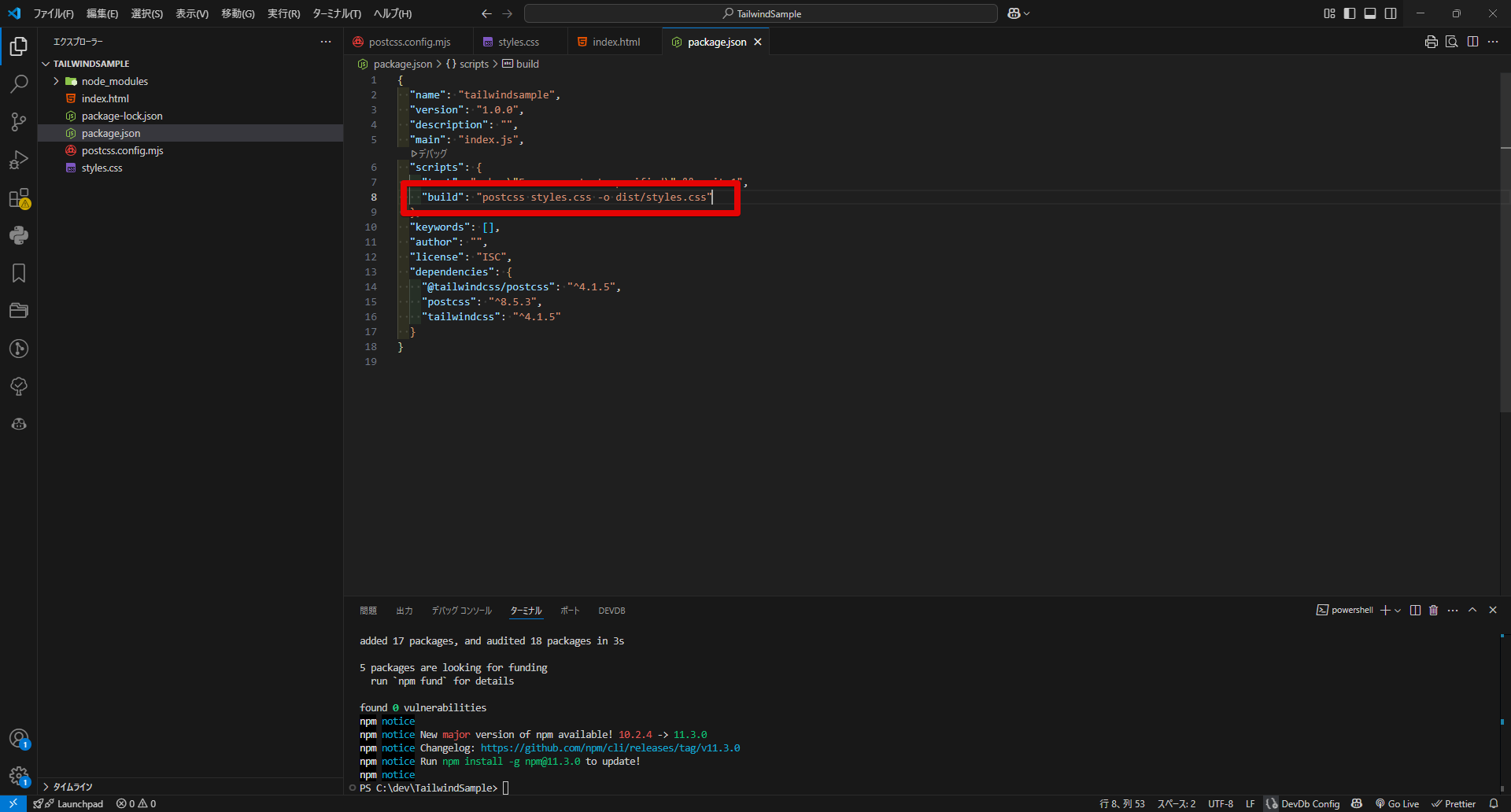Open the ターミナル(T) menu

(336, 13)
